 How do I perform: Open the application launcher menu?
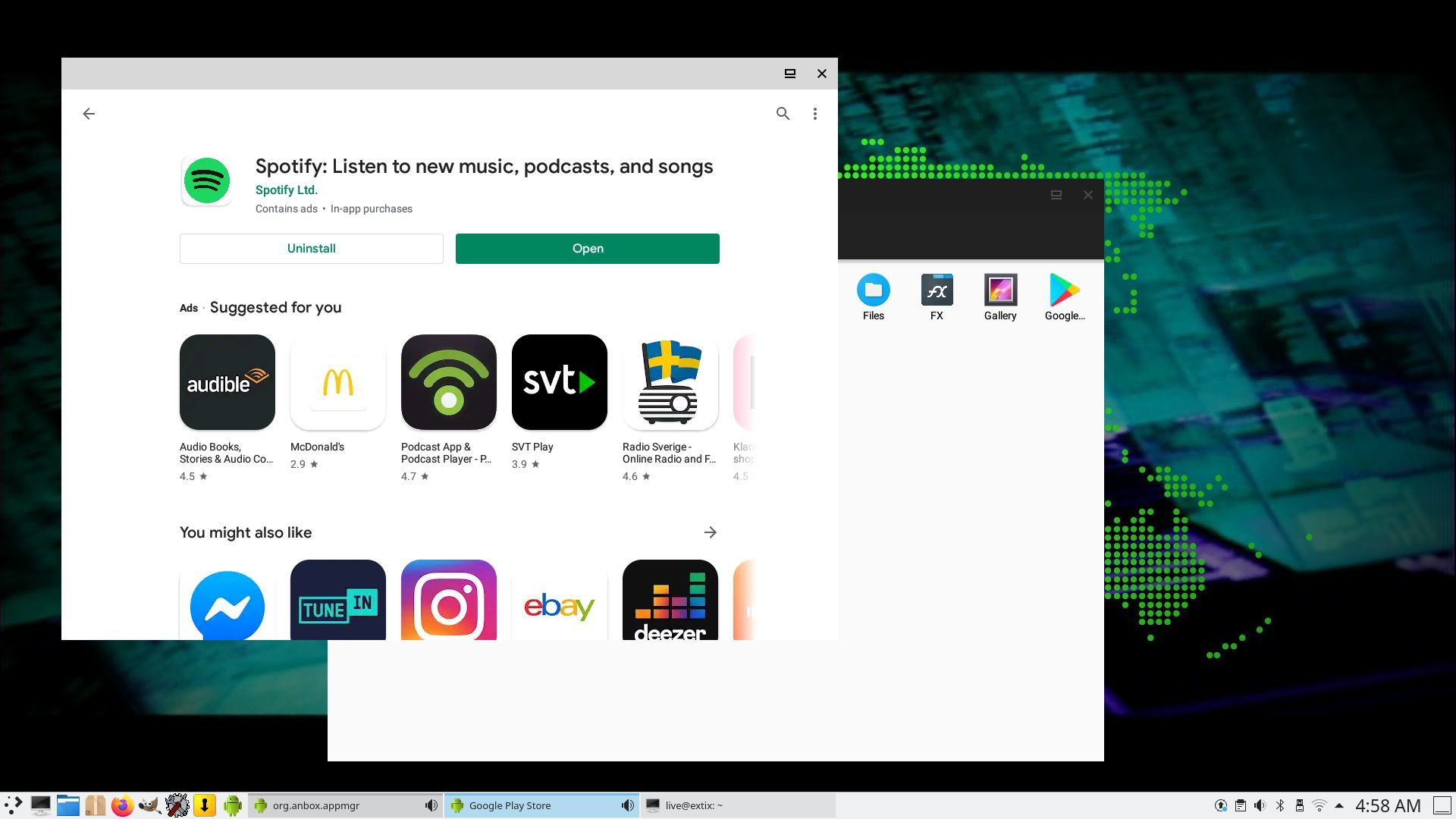tap(13, 805)
